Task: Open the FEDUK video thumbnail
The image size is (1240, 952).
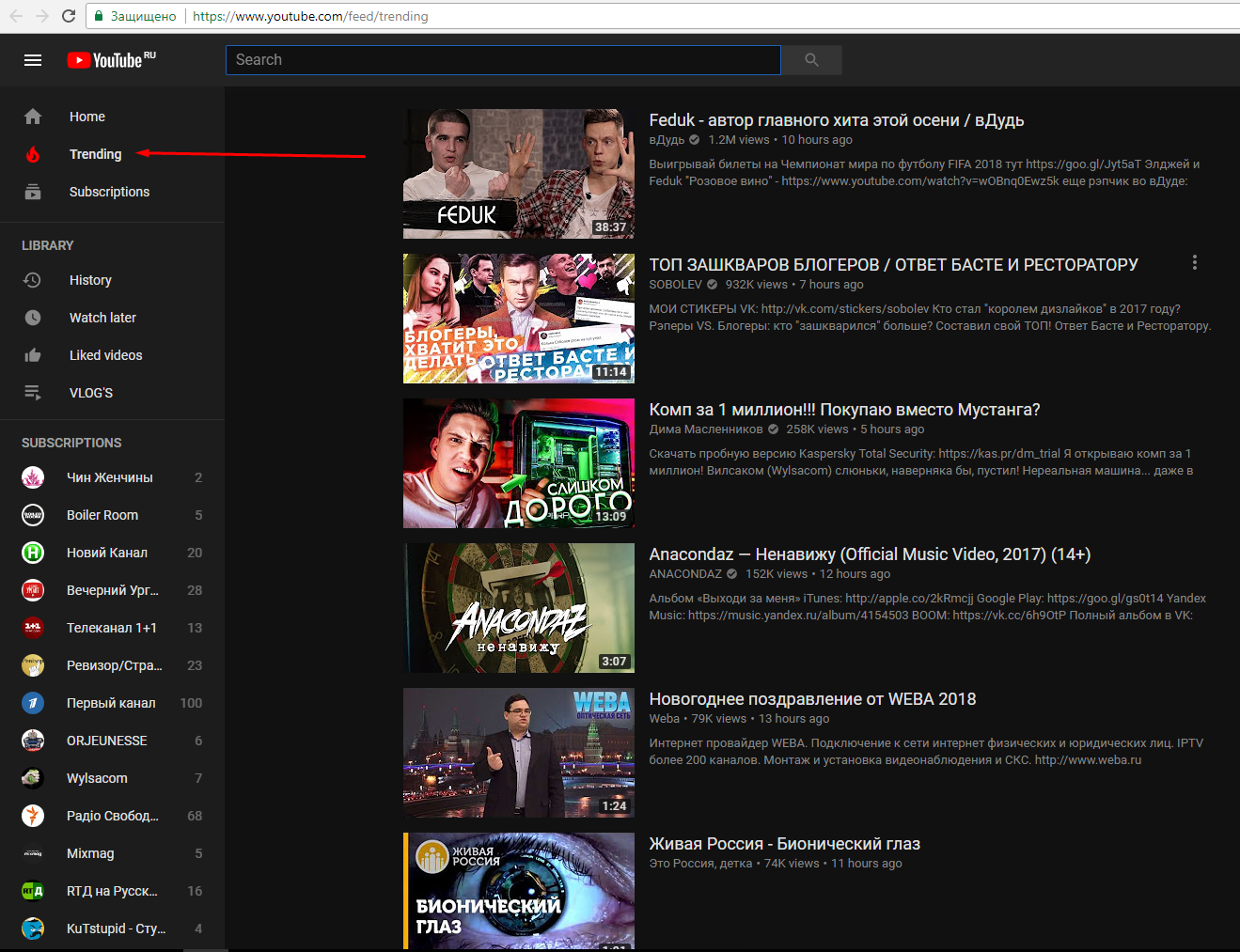Action: click(x=519, y=174)
